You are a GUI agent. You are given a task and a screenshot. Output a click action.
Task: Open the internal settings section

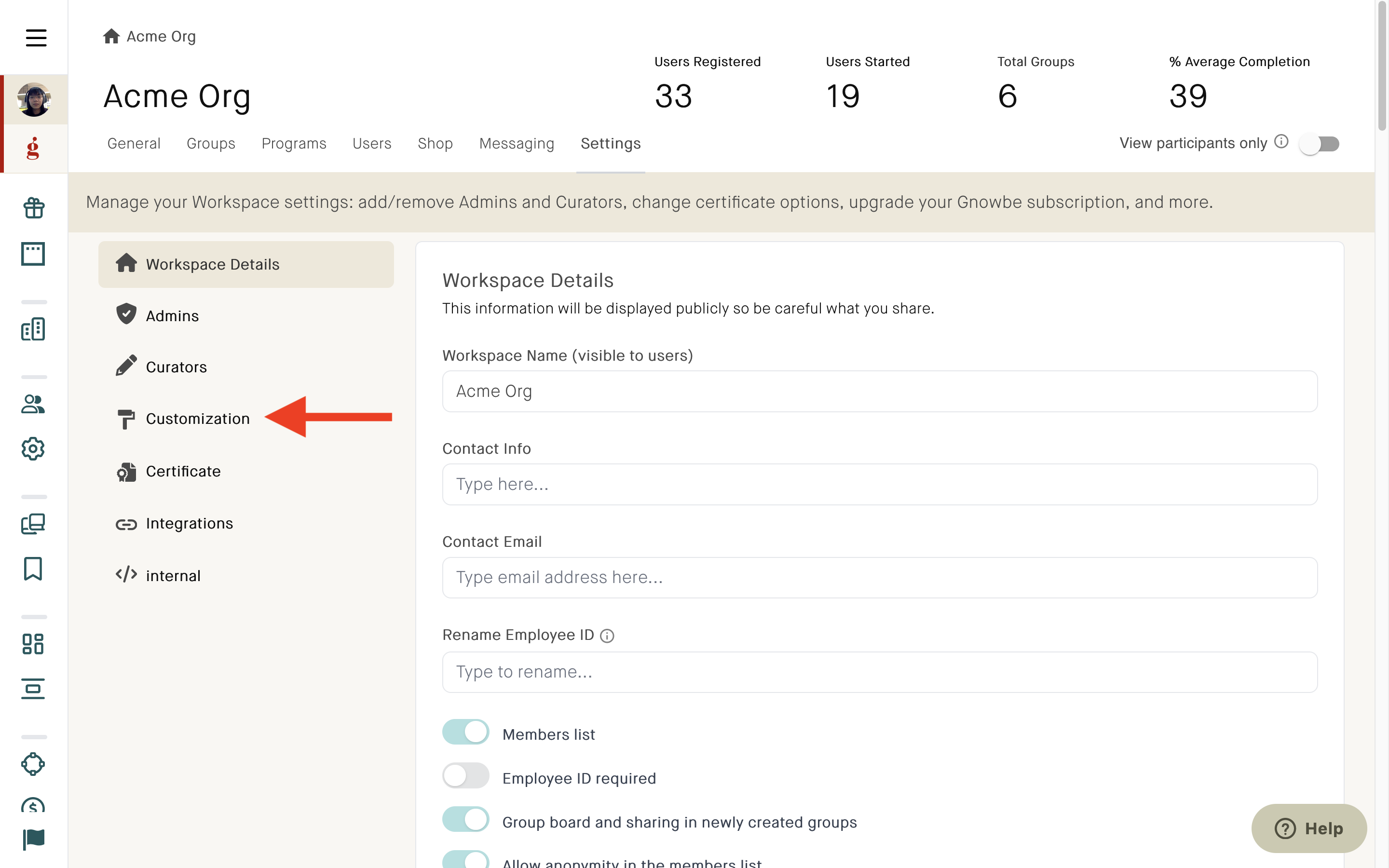(x=246, y=575)
